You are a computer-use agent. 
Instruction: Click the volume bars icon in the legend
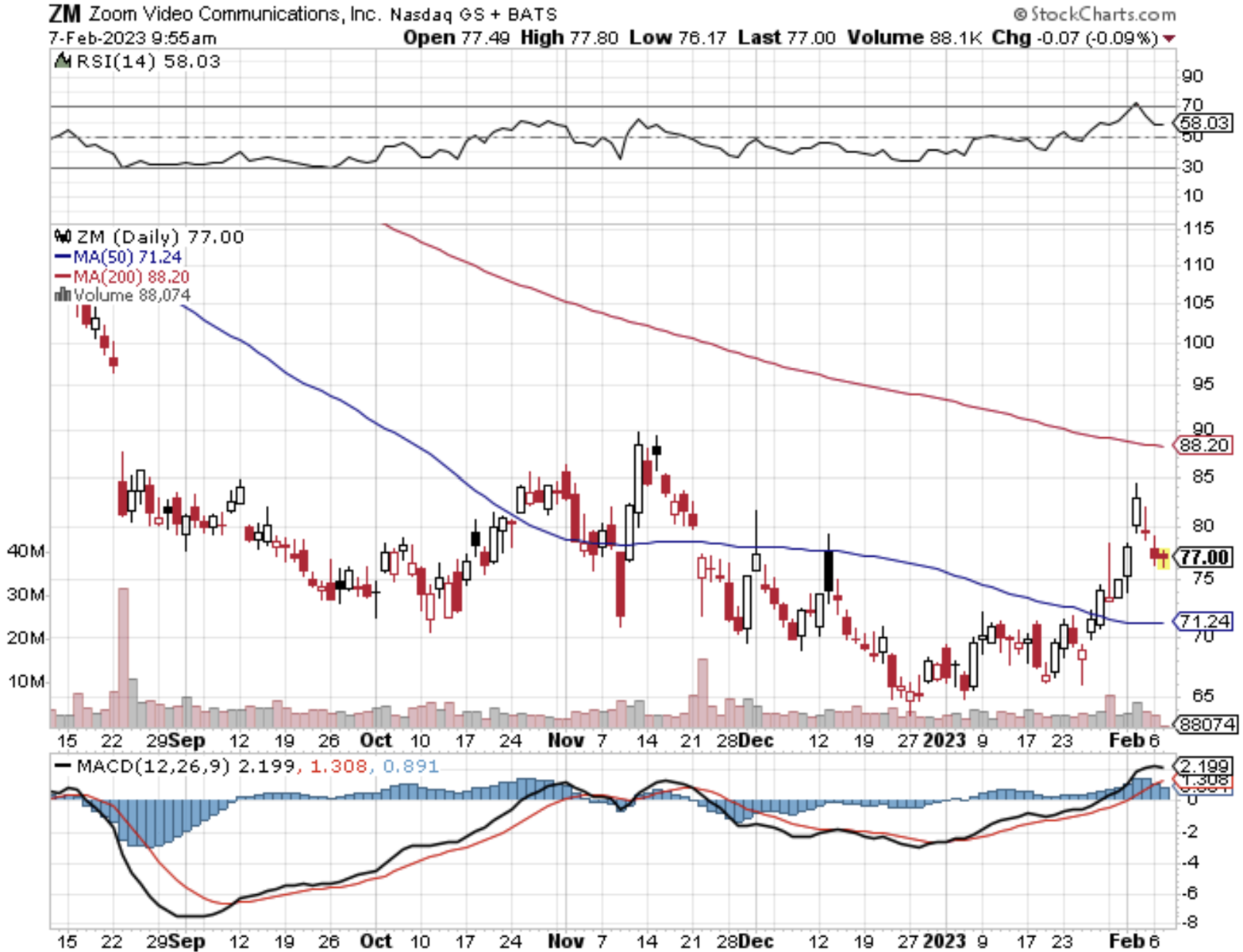[x=63, y=295]
